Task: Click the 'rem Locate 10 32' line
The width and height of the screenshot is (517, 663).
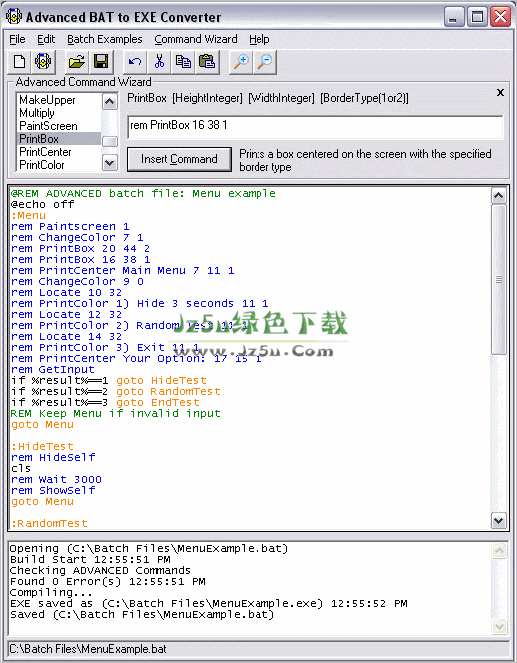Action: coord(66,292)
